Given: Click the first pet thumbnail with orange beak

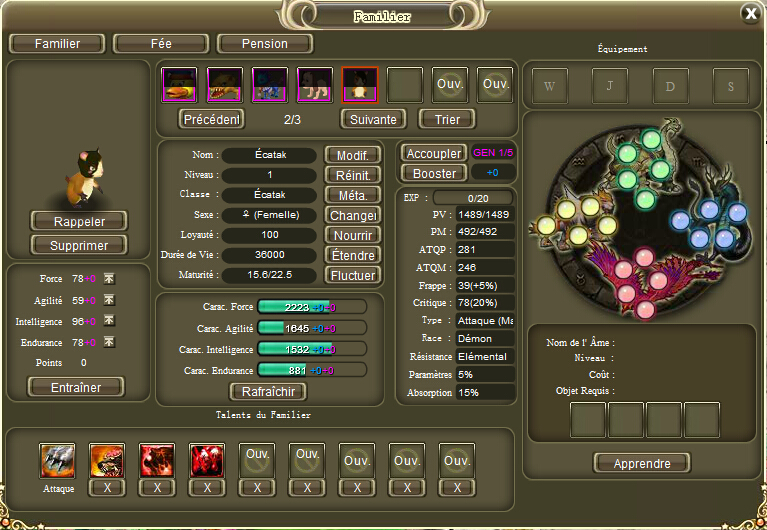Looking at the screenshot, I should [x=180, y=85].
